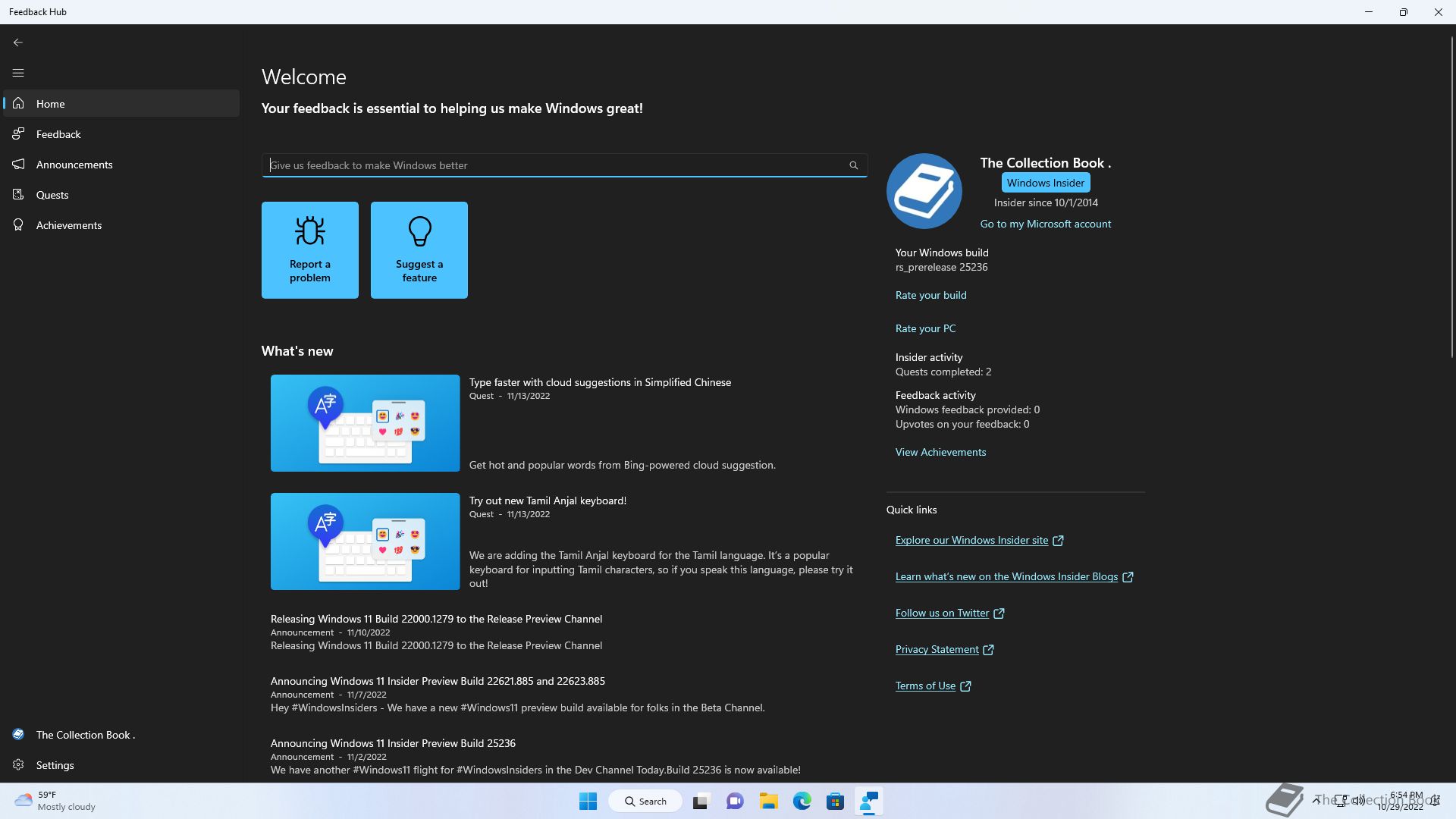1456x819 pixels.
Task: Launch Microsoft Edge from the taskbar
Action: 802,802
